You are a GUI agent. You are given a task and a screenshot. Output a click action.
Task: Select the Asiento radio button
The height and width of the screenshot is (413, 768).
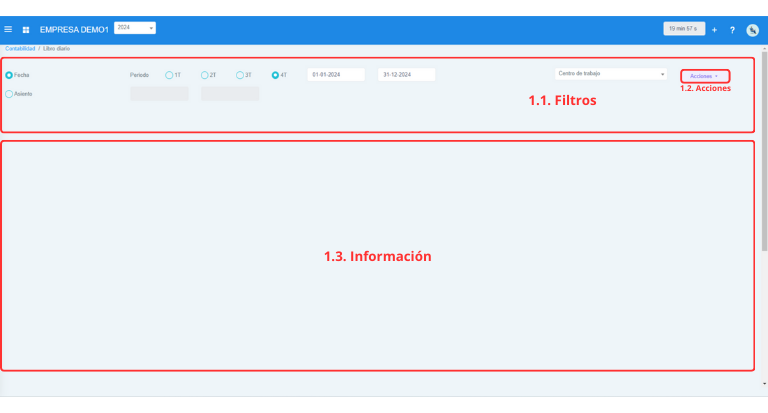(x=9, y=94)
